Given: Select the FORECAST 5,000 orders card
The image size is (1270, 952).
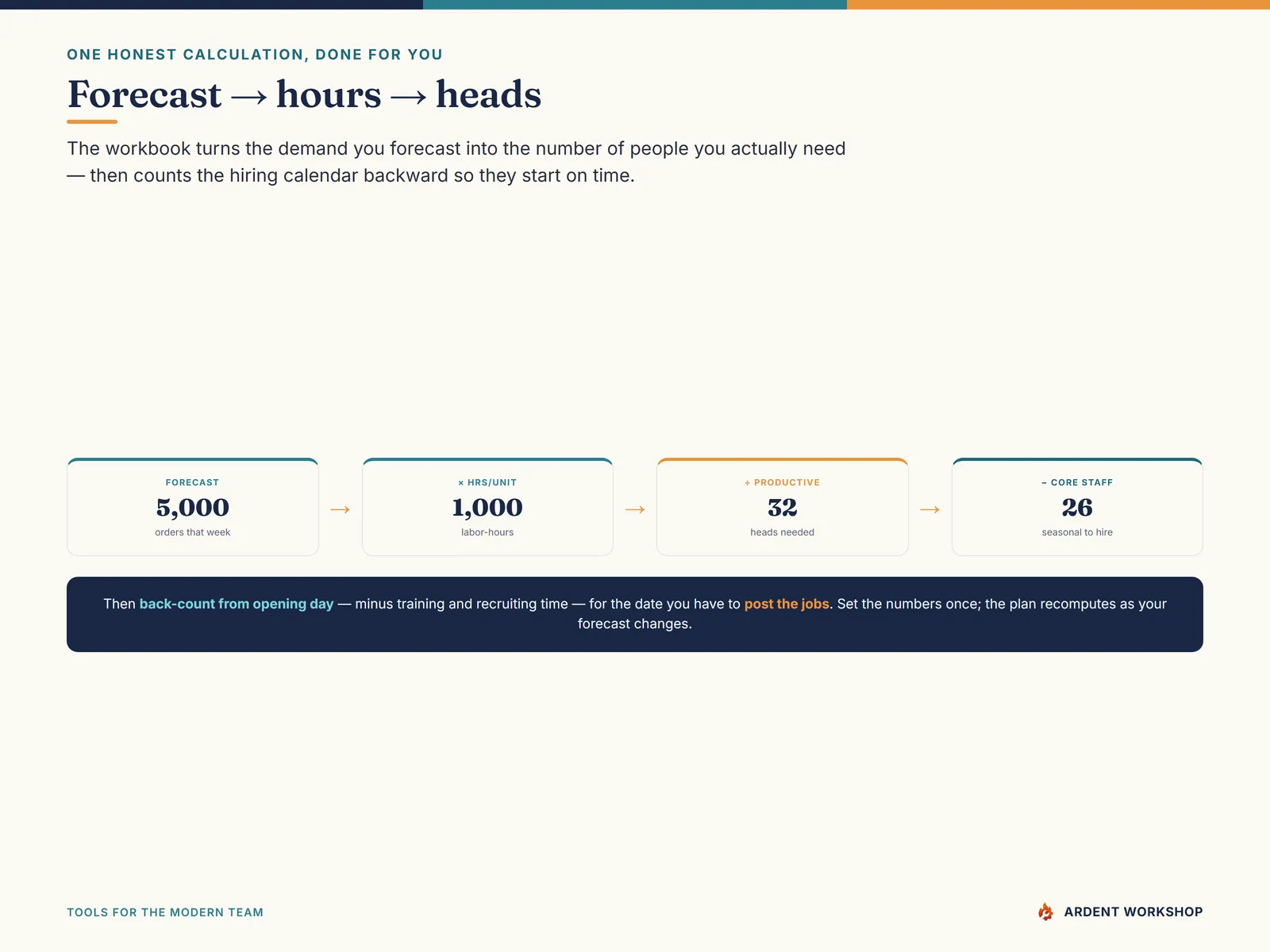Looking at the screenshot, I should (193, 507).
